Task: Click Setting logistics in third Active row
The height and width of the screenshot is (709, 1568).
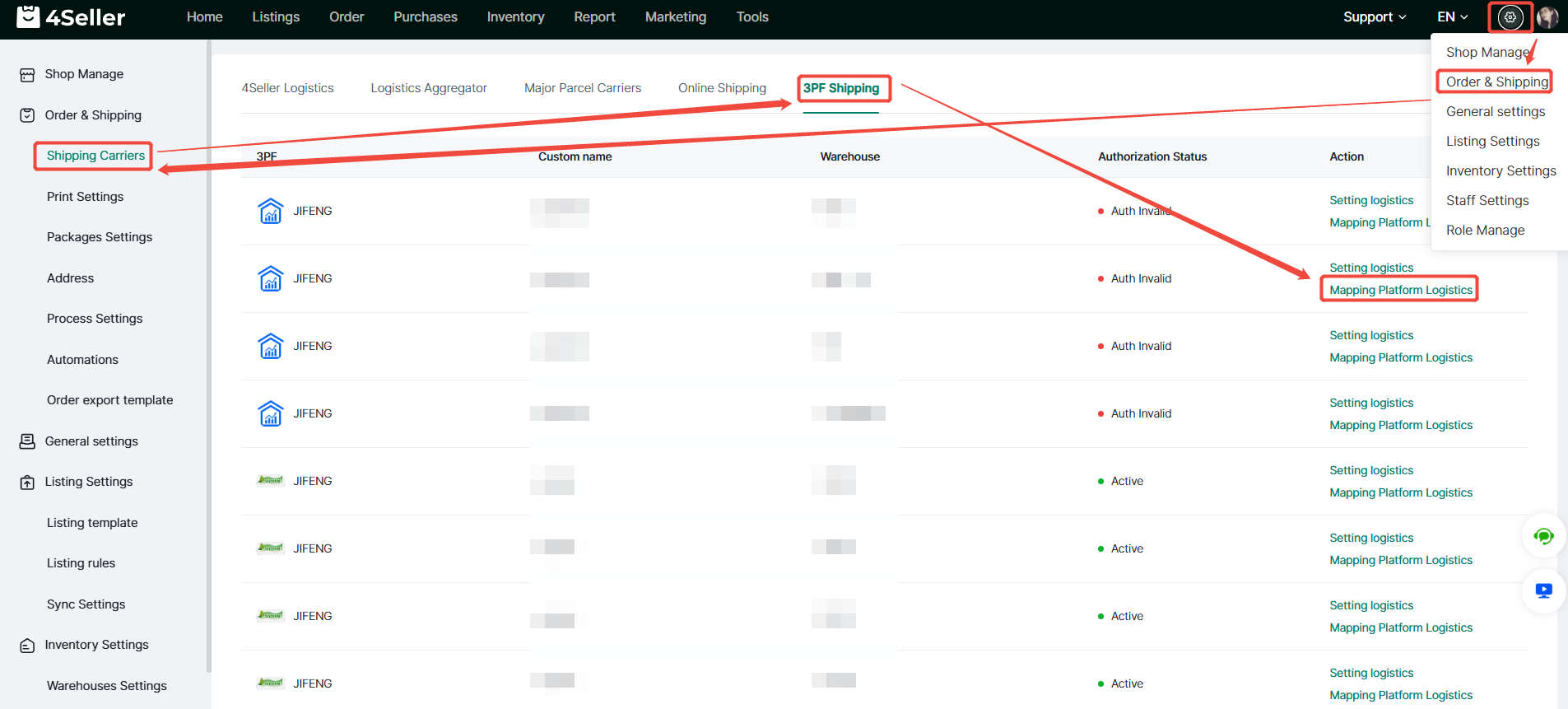Action: [1371, 605]
